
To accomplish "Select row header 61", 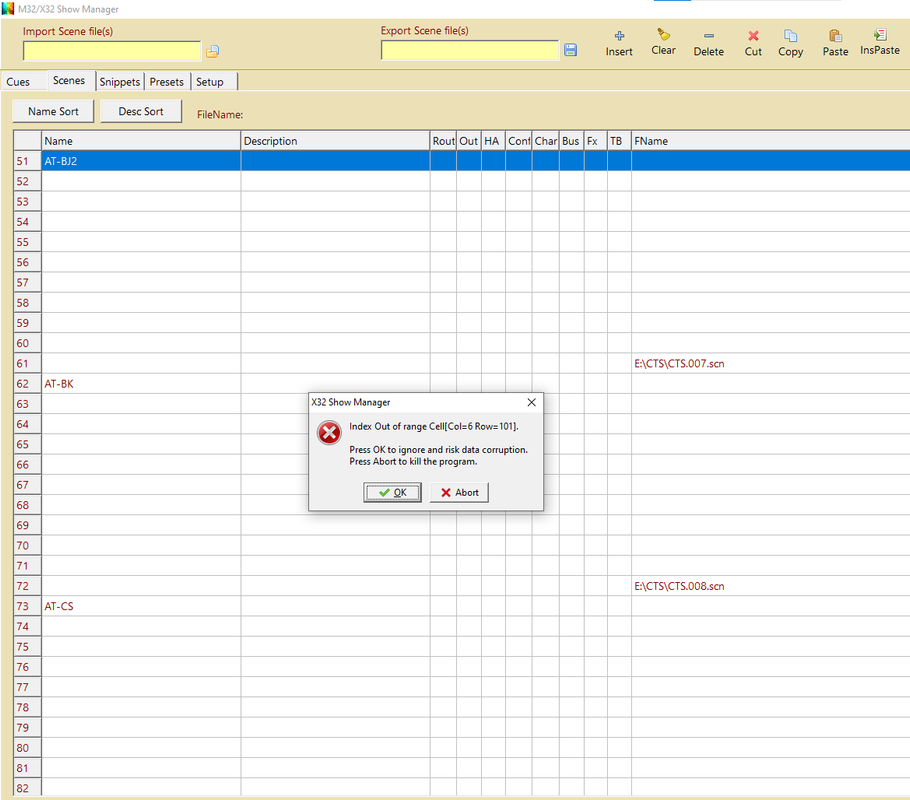I will [27, 363].
